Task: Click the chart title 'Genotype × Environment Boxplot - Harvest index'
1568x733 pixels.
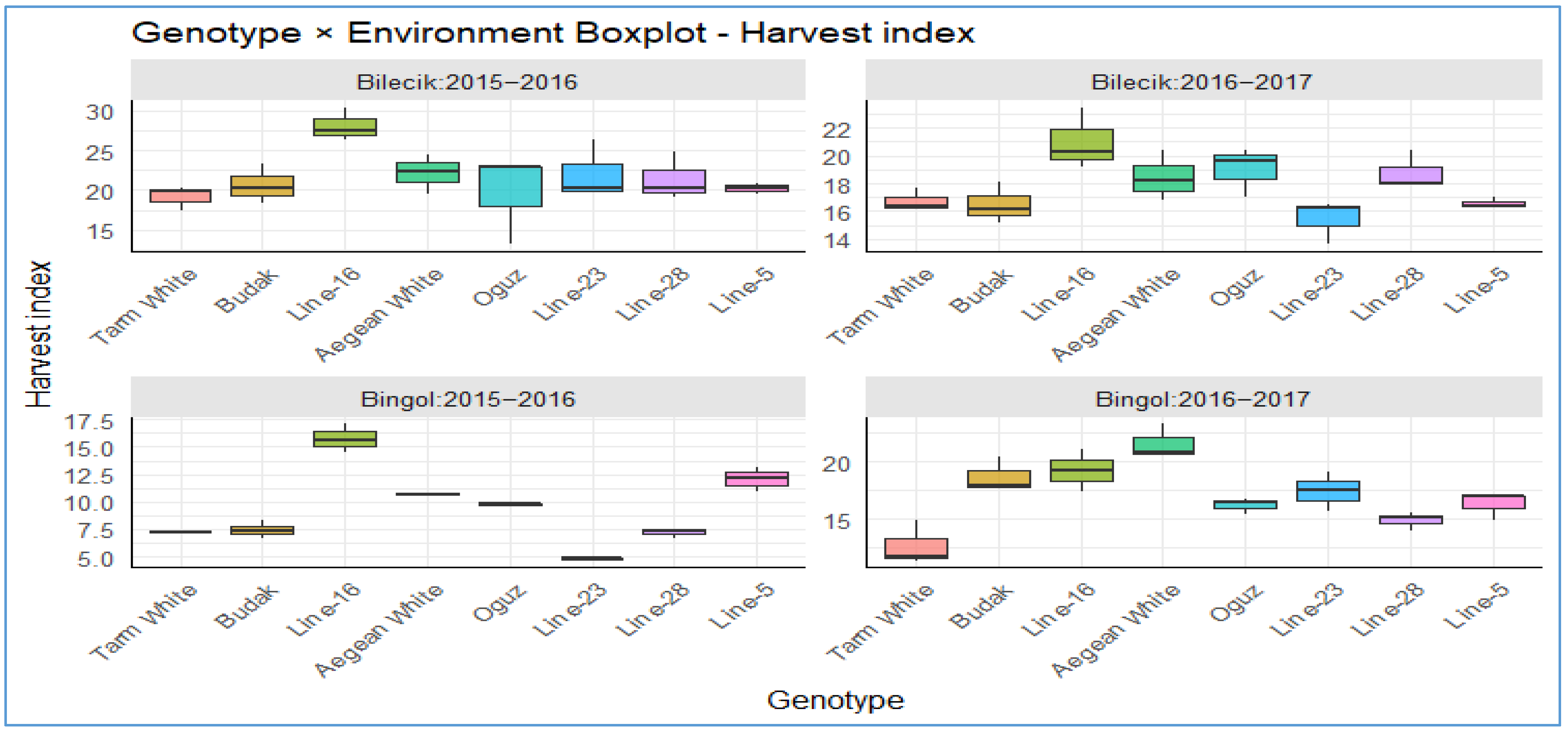Action: tap(553, 33)
